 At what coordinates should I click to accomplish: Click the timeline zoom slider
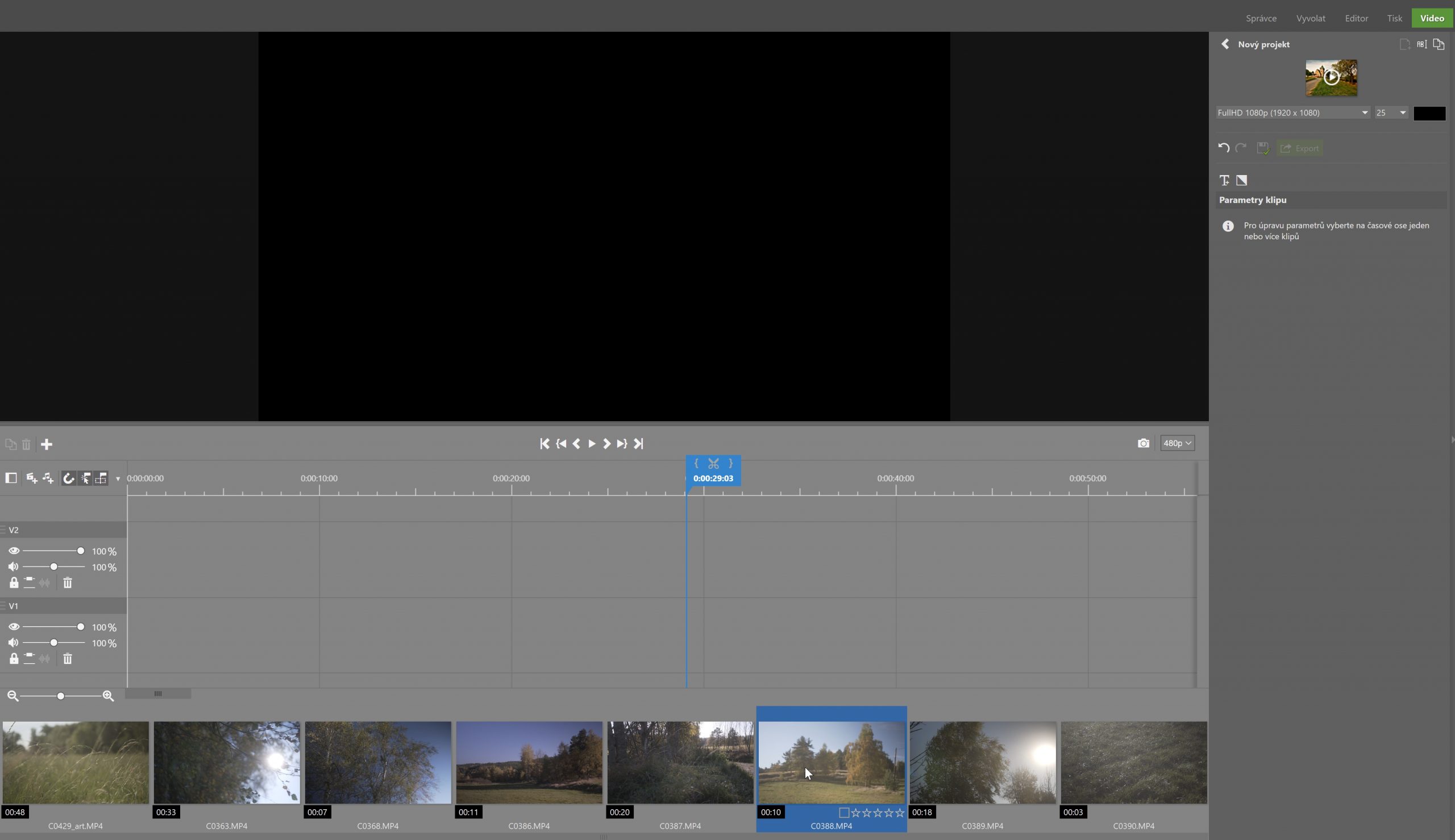click(61, 696)
